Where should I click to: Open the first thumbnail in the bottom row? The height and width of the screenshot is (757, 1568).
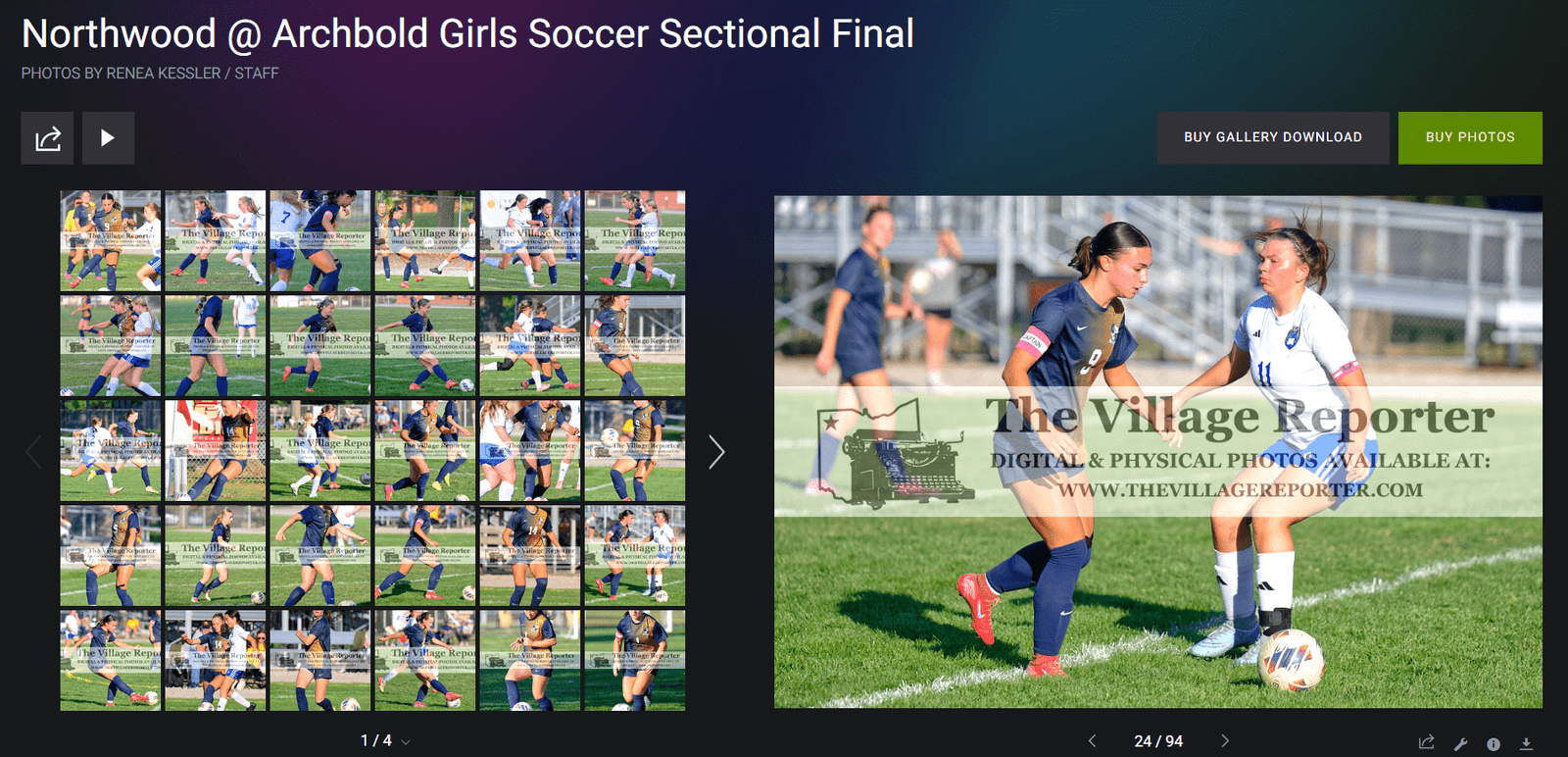pos(111,660)
